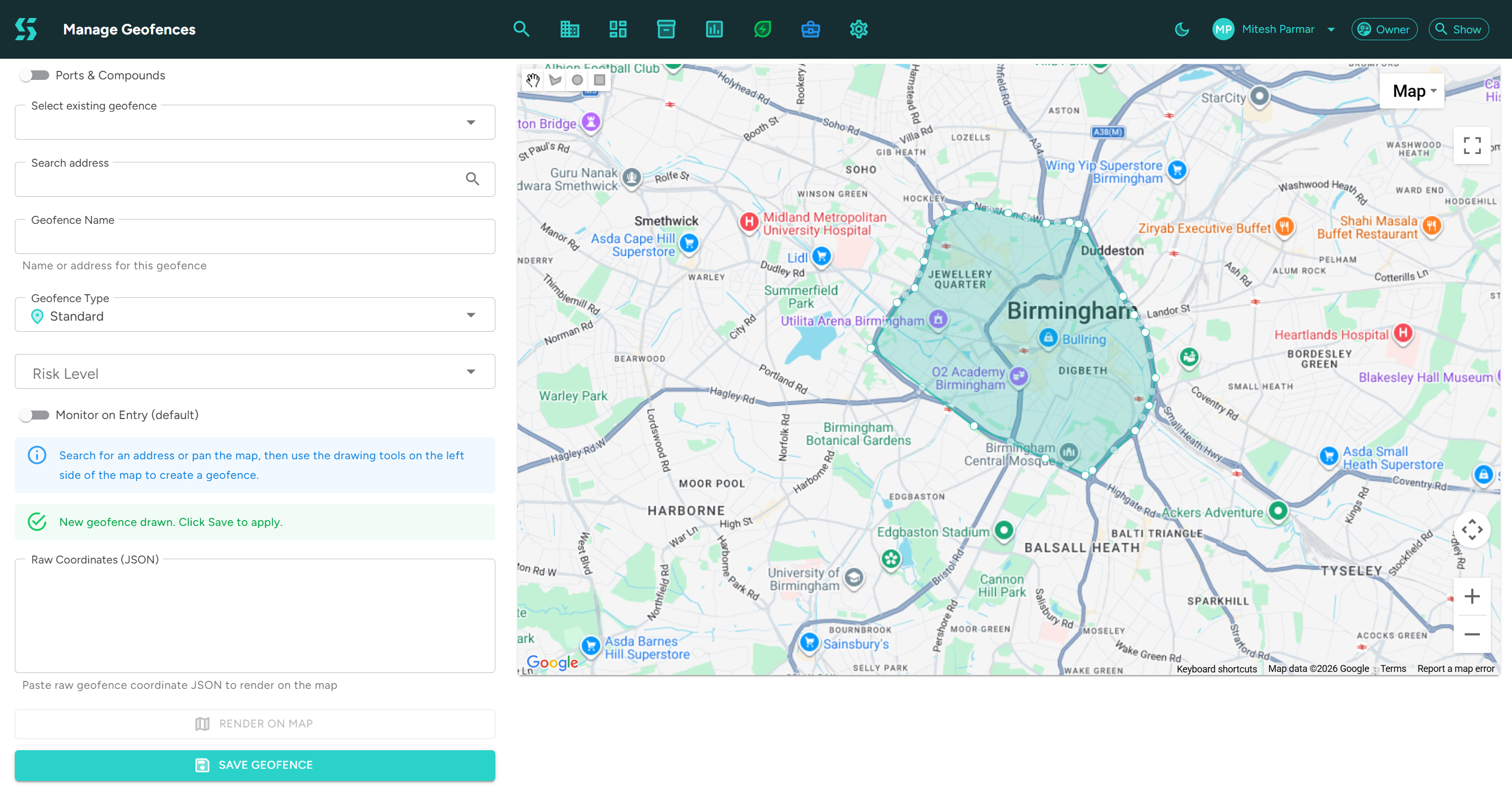Open the Geofence Type dropdown
This screenshot has width=1512, height=792.
click(x=255, y=315)
